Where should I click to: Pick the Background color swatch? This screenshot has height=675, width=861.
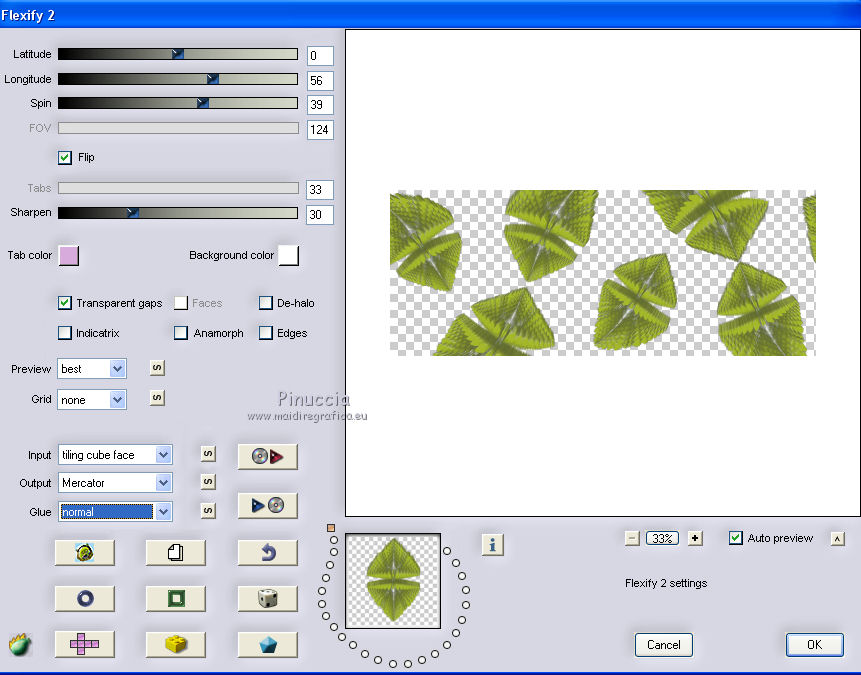289,255
